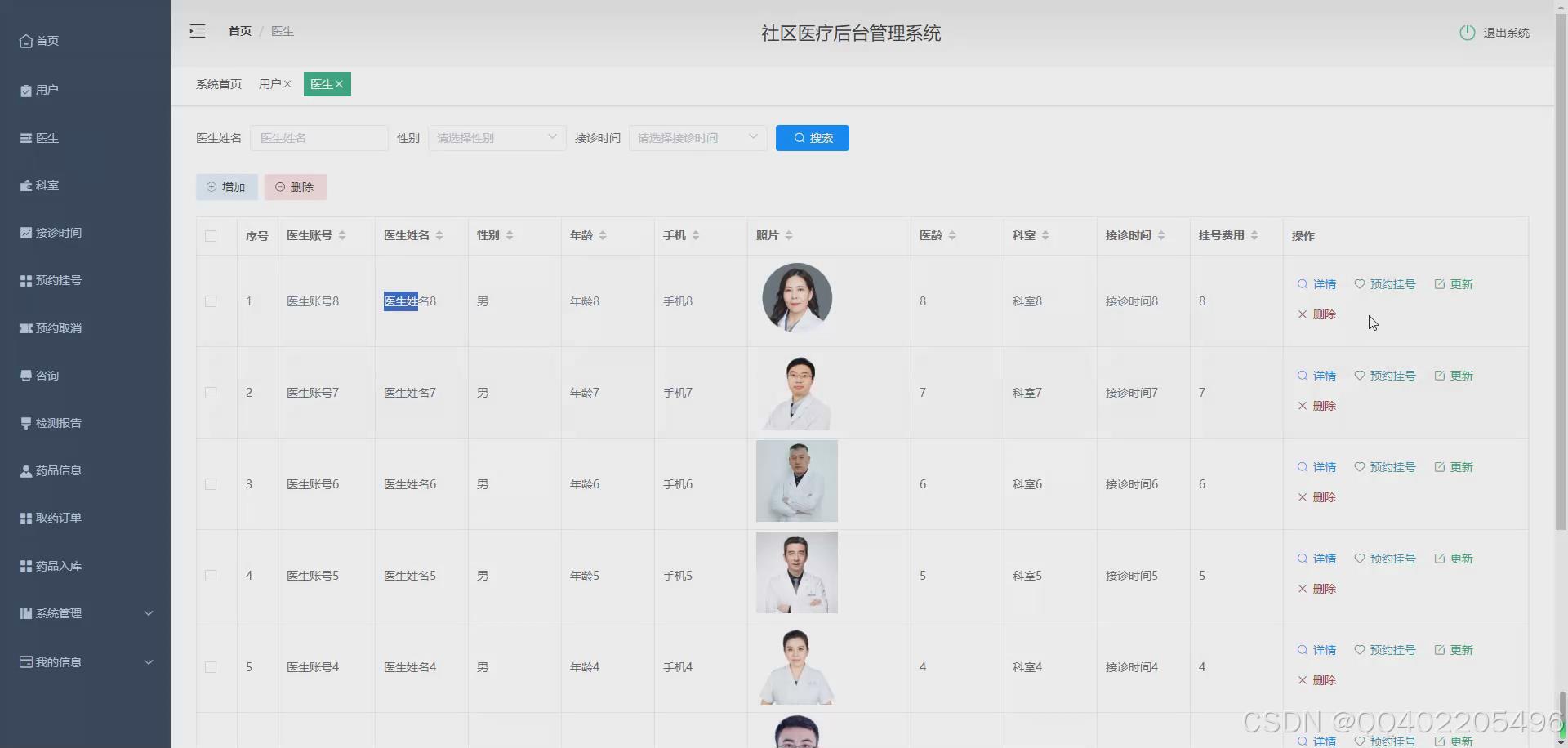This screenshot has width=1568, height=748.
Task: Click the photo of doctor 医生姓名5
Action: pos(797,572)
